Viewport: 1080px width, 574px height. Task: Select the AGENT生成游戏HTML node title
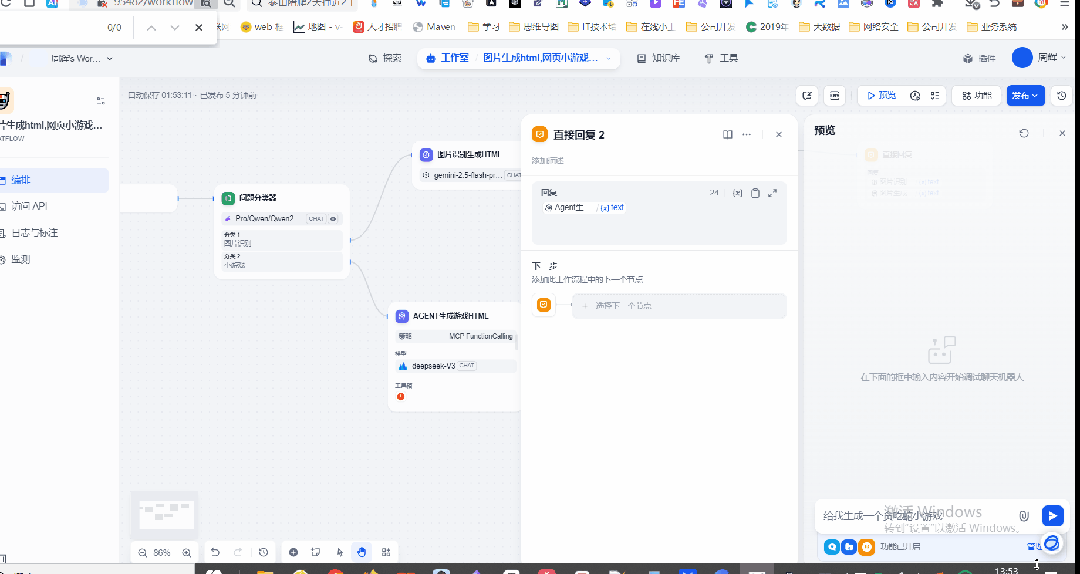pyautogui.click(x=450, y=316)
